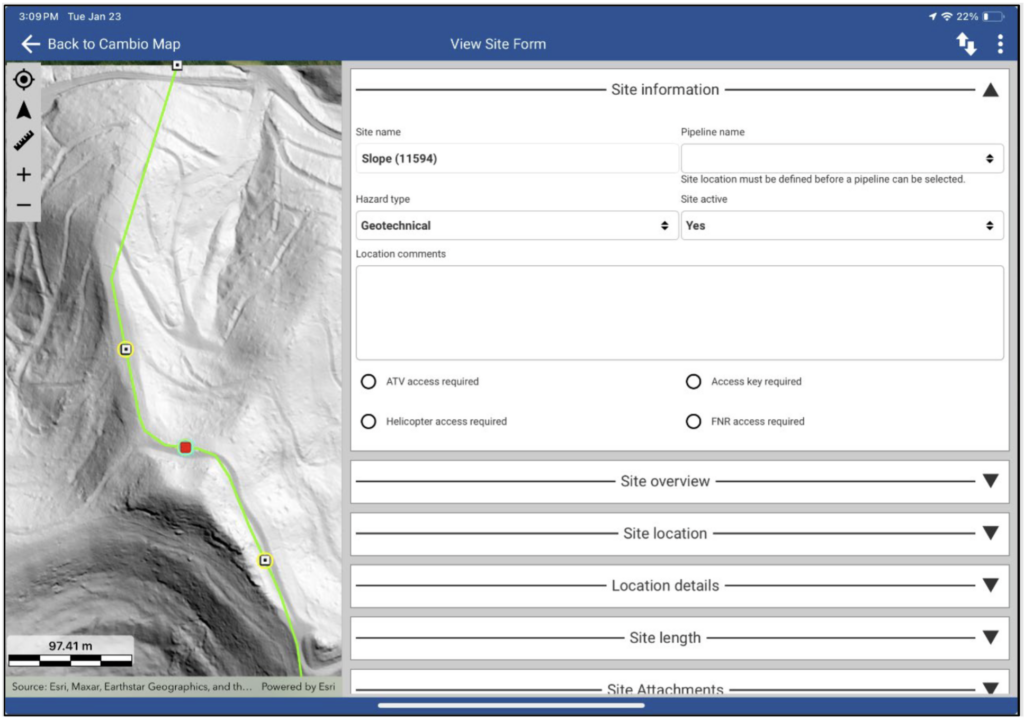Select the GPS locate tool on map
Screen dimensions: 1024x720
coord(23,79)
